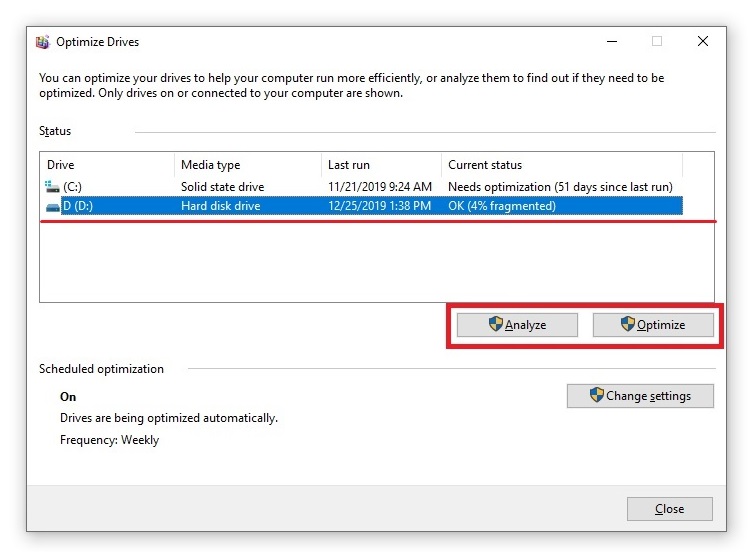This screenshot has height=559, width=751.
Task: Click the Optimize Drives app icon in title bar
Action: coord(43,42)
